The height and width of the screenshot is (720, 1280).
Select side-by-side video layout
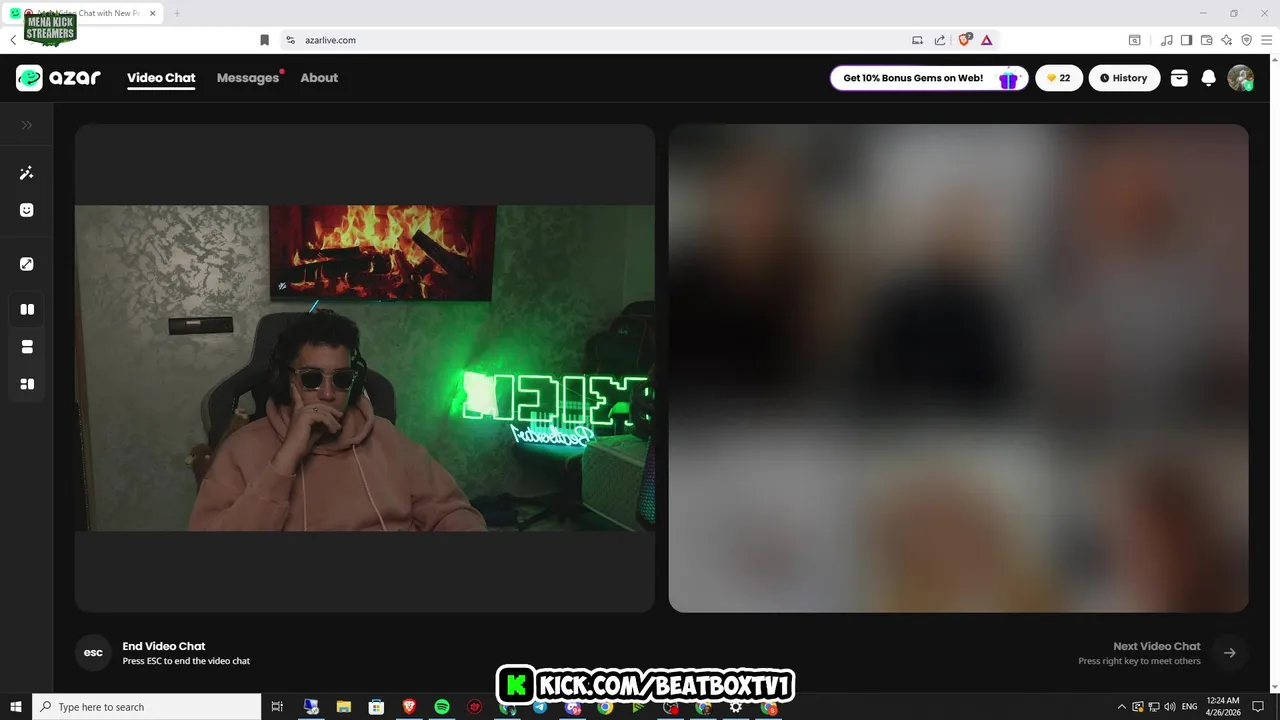[x=27, y=309]
